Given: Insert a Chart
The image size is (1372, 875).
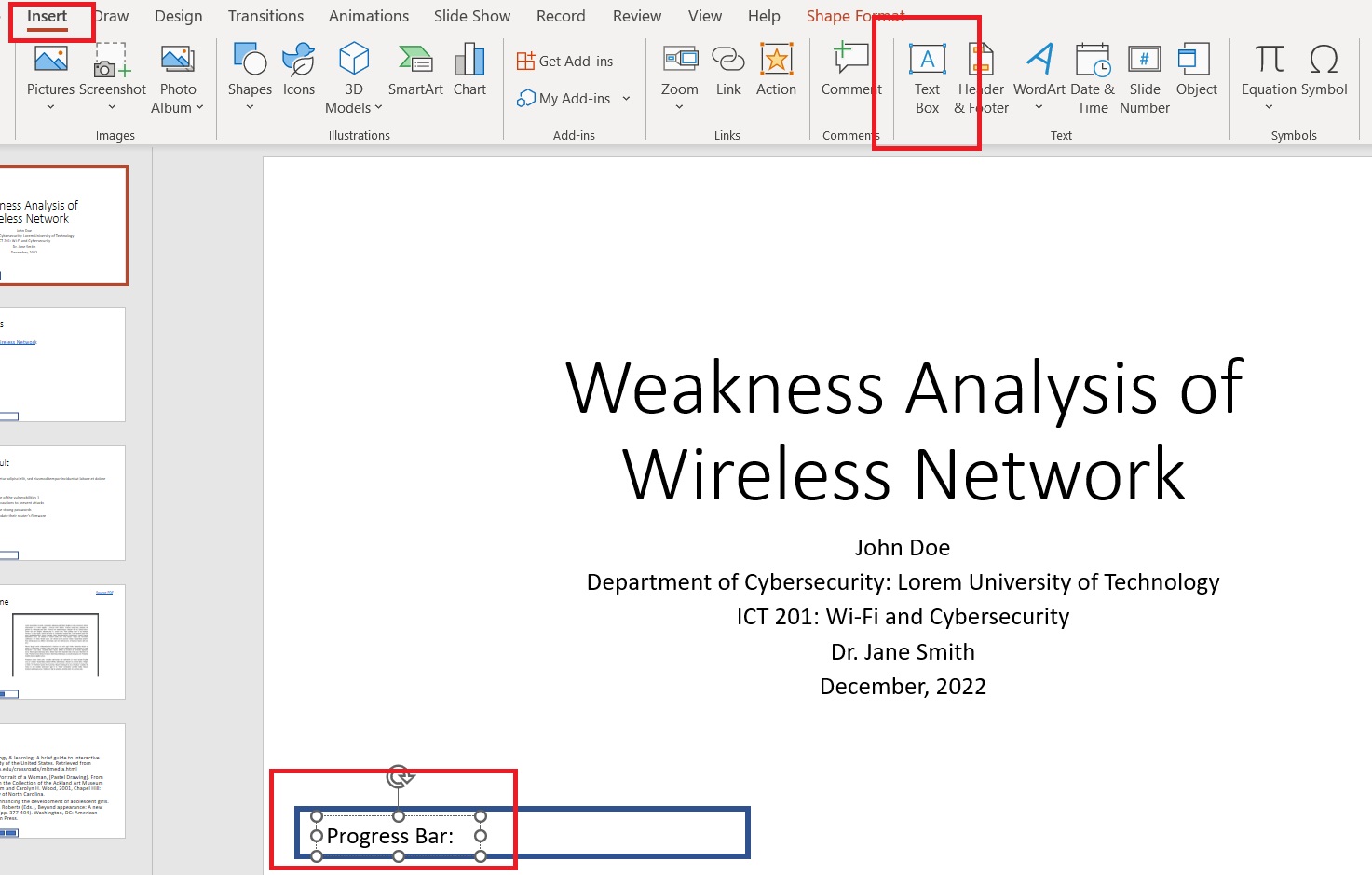Looking at the screenshot, I should click(x=469, y=75).
